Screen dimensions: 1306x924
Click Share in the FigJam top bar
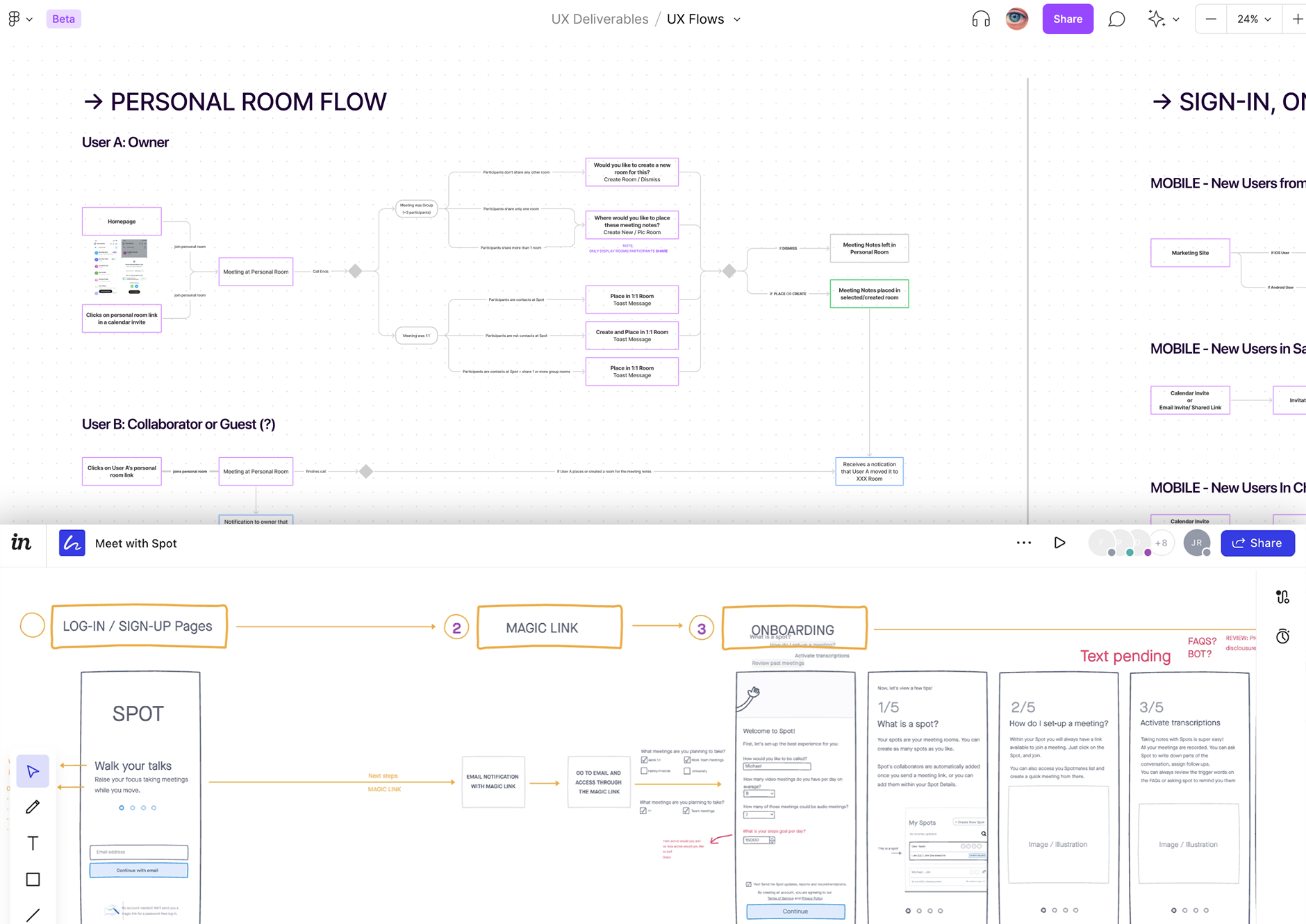click(1068, 19)
